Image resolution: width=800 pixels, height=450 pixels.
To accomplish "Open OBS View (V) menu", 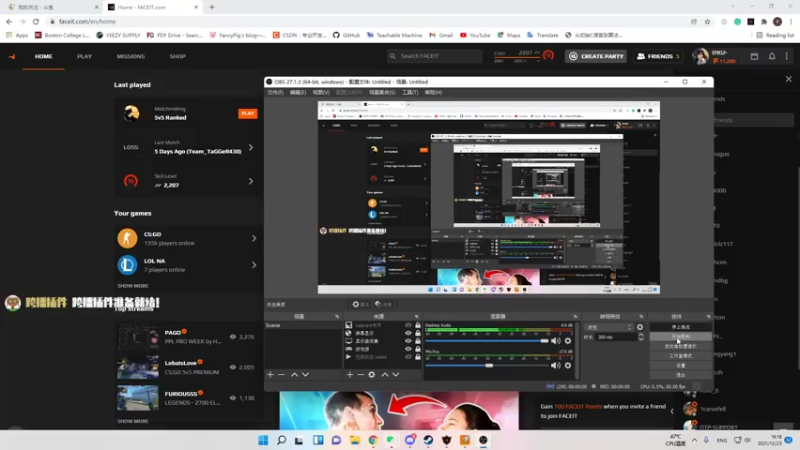I will [321, 92].
